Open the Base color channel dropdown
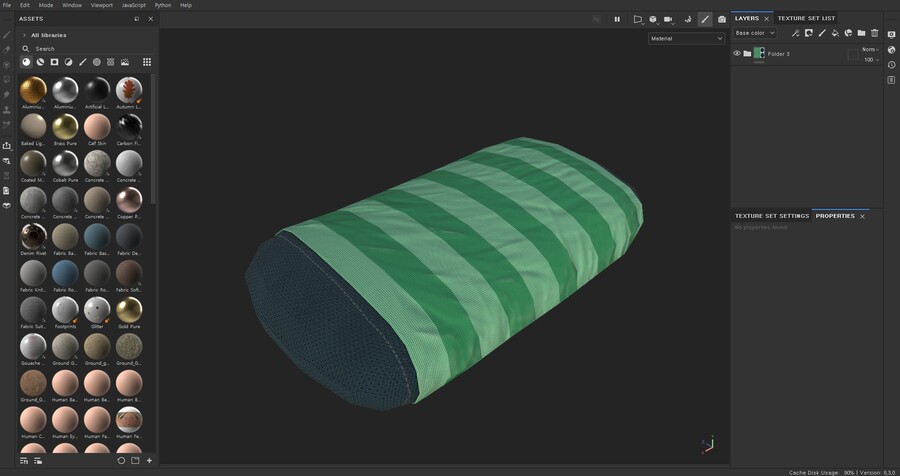Image resolution: width=900 pixels, height=476 pixels. [756, 33]
